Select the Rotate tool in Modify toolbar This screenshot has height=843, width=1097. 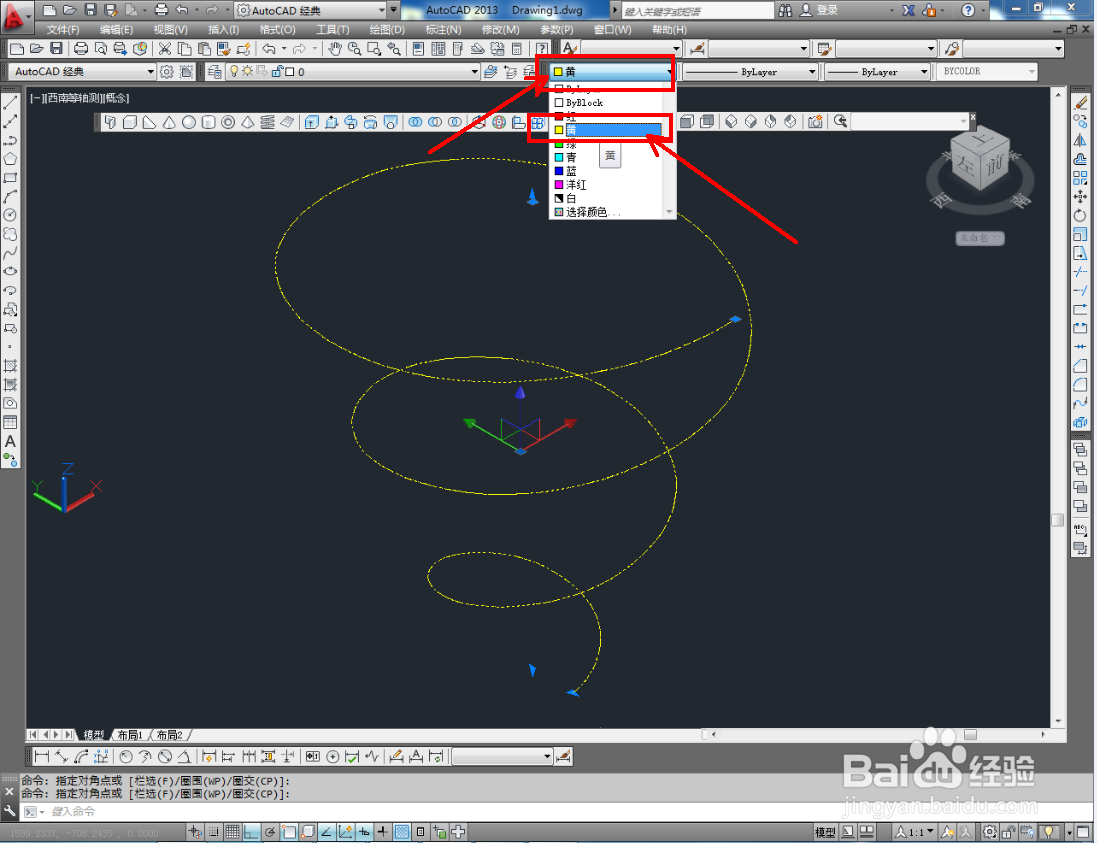click(x=1081, y=215)
